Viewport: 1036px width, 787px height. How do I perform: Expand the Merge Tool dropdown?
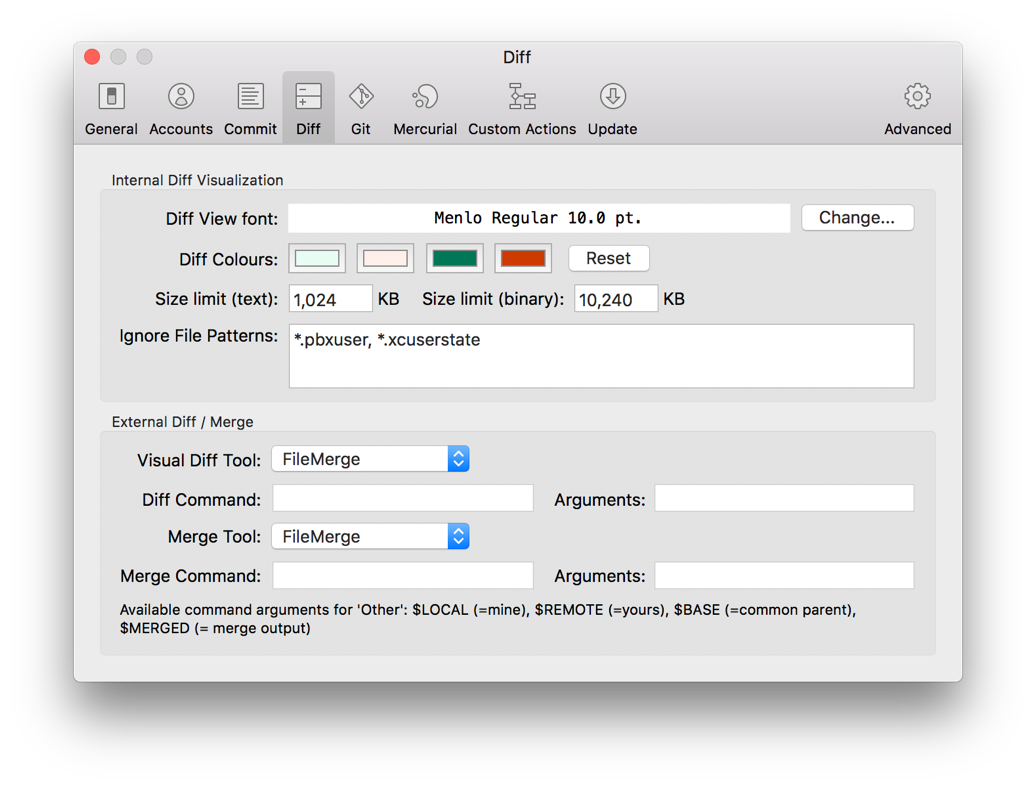(370, 537)
